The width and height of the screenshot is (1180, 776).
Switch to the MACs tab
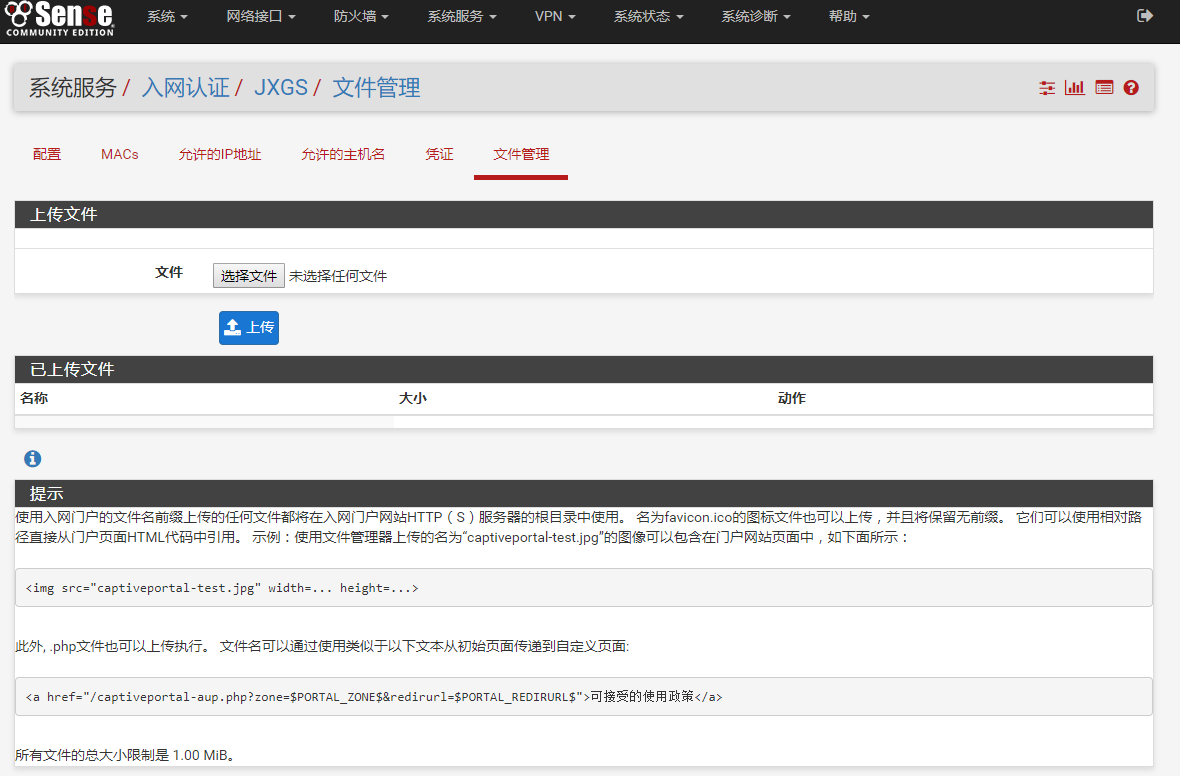pyautogui.click(x=120, y=154)
